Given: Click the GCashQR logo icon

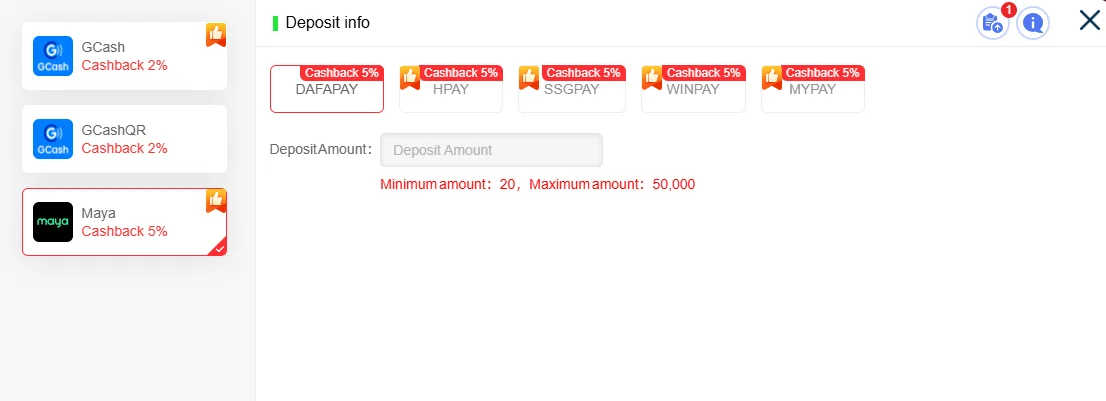Looking at the screenshot, I should (x=53, y=139).
